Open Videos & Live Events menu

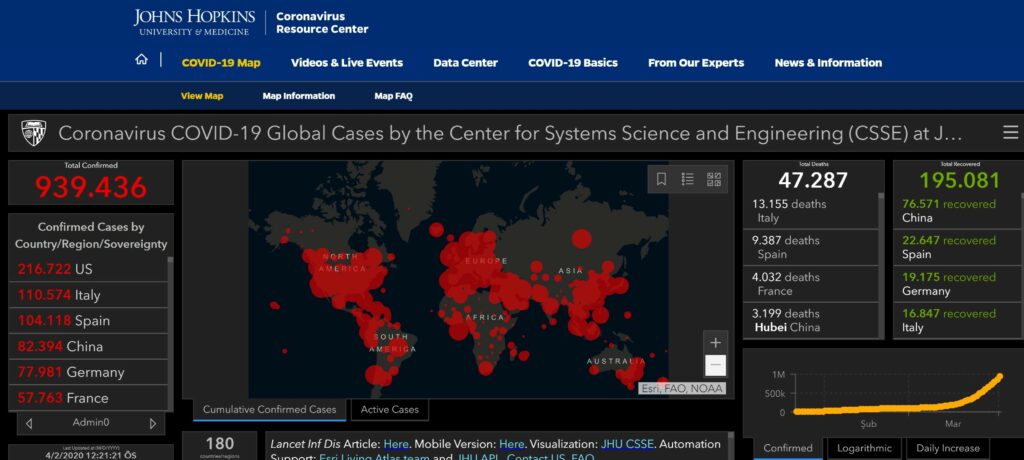pyautogui.click(x=347, y=63)
